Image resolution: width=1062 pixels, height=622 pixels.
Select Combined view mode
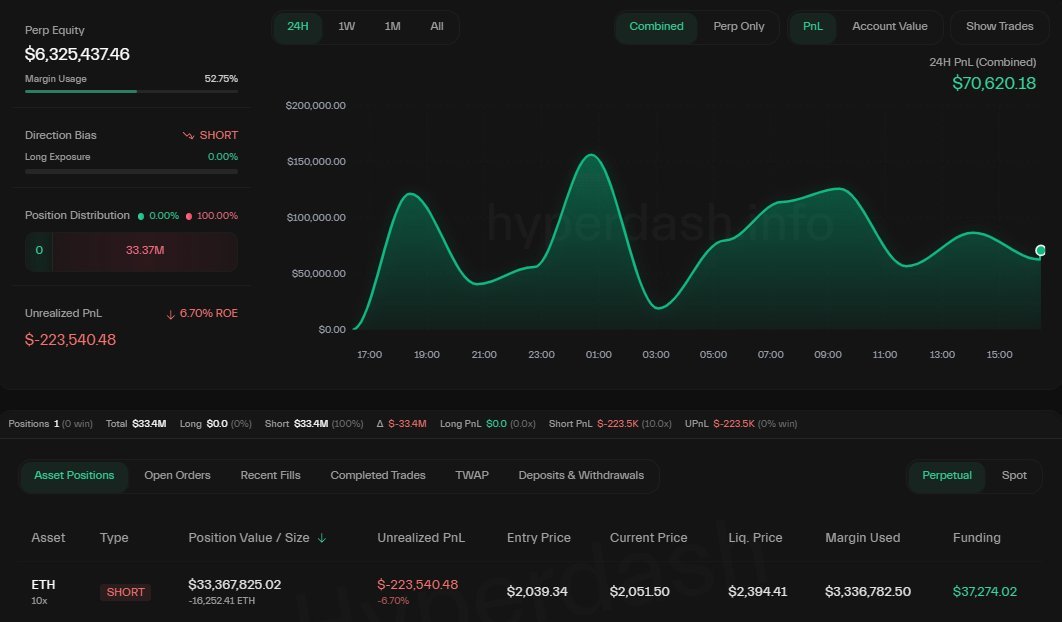point(656,27)
